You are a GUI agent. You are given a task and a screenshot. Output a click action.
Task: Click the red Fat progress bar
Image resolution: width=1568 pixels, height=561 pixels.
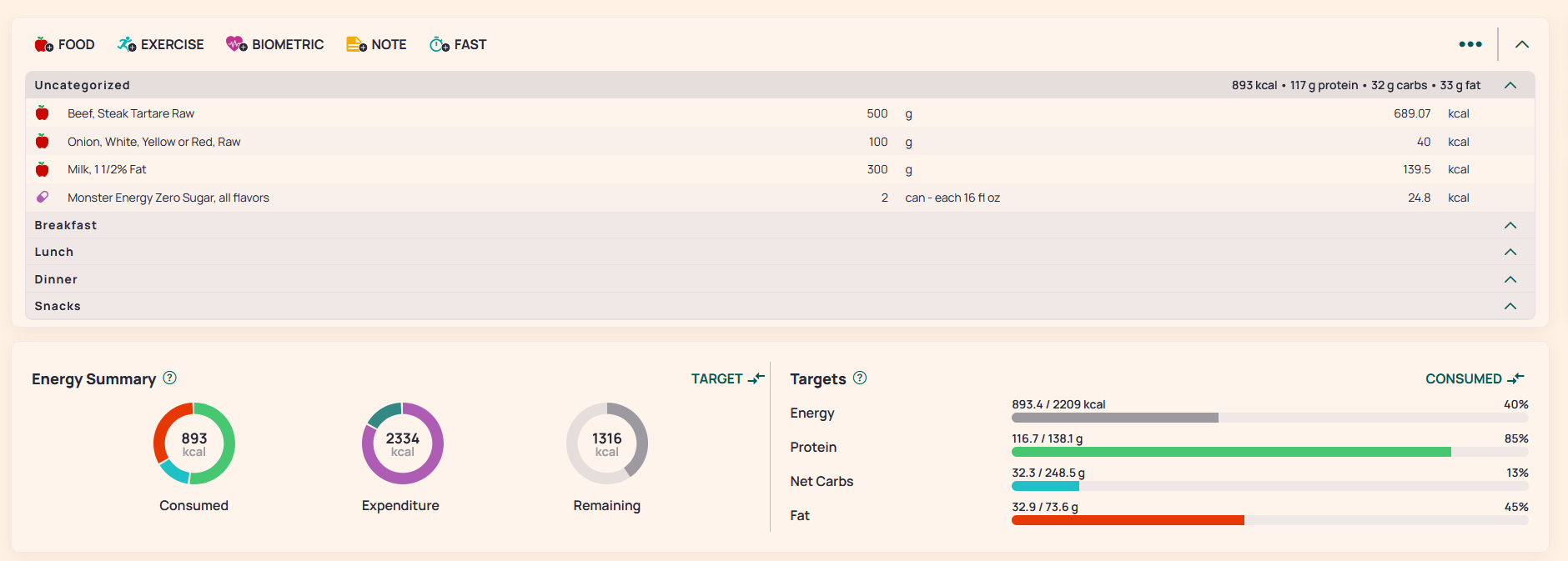click(x=1269, y=520)
